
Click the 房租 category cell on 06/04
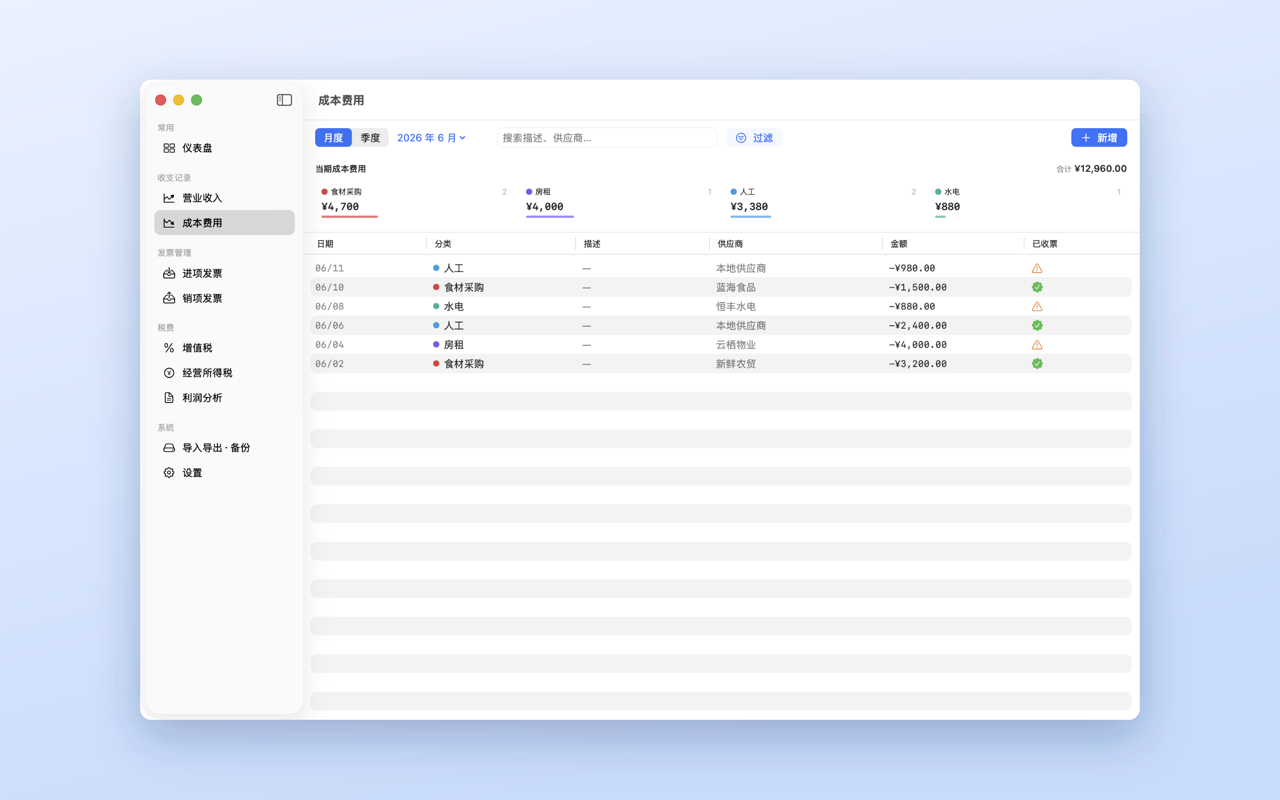[x=448, y=344]
